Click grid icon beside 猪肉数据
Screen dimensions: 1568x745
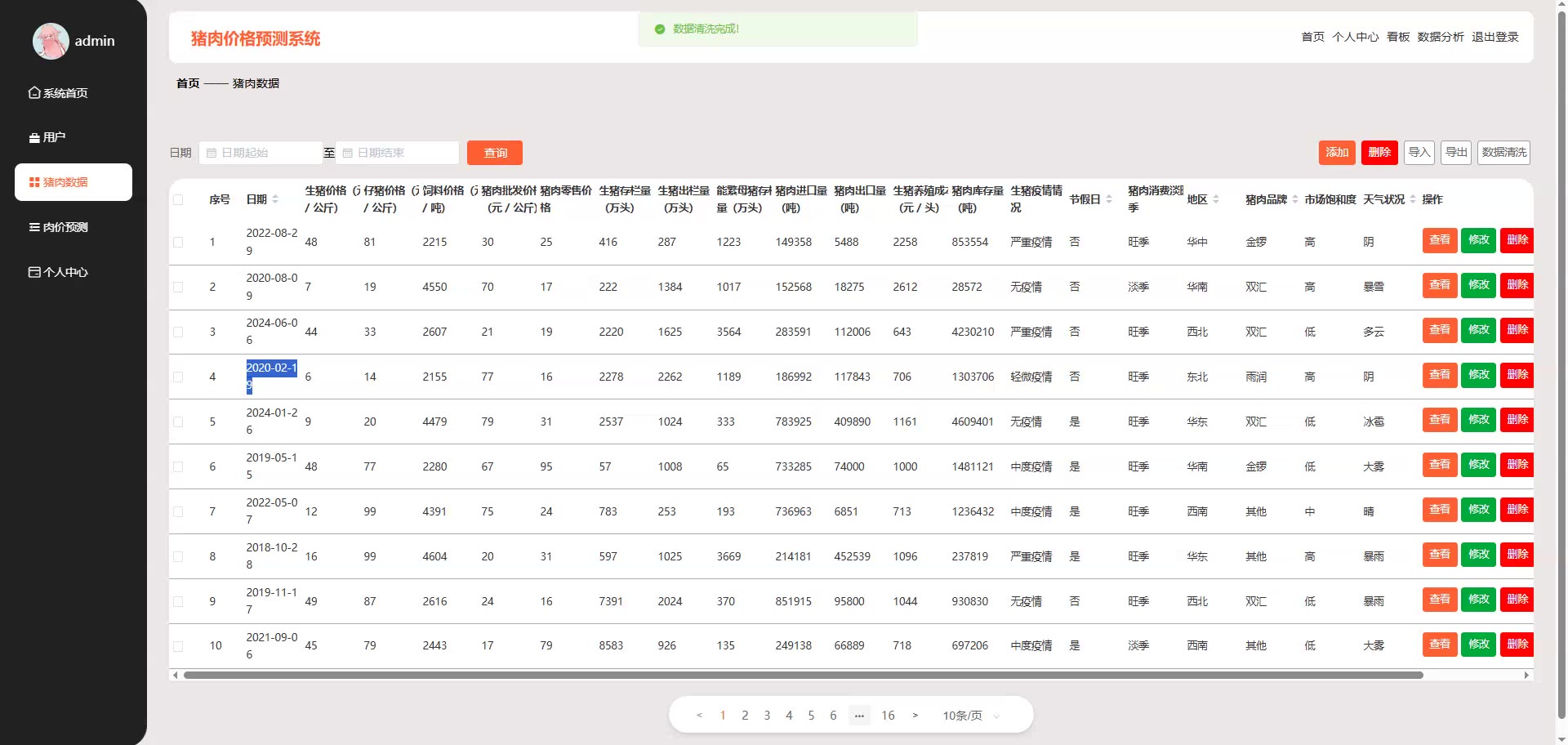coord(34,182)
